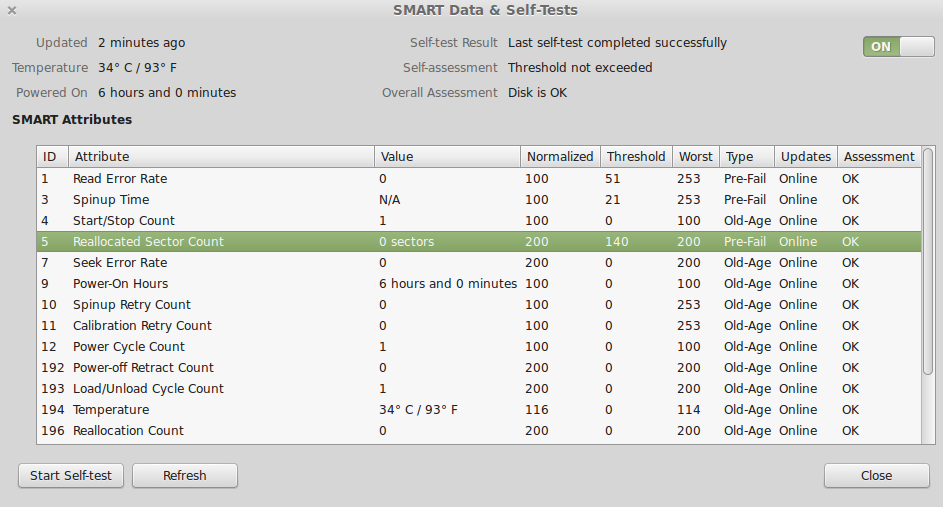The image size is (943, 507).
Task: Sort by Attribute column header
Action: (x=221, y=156)
